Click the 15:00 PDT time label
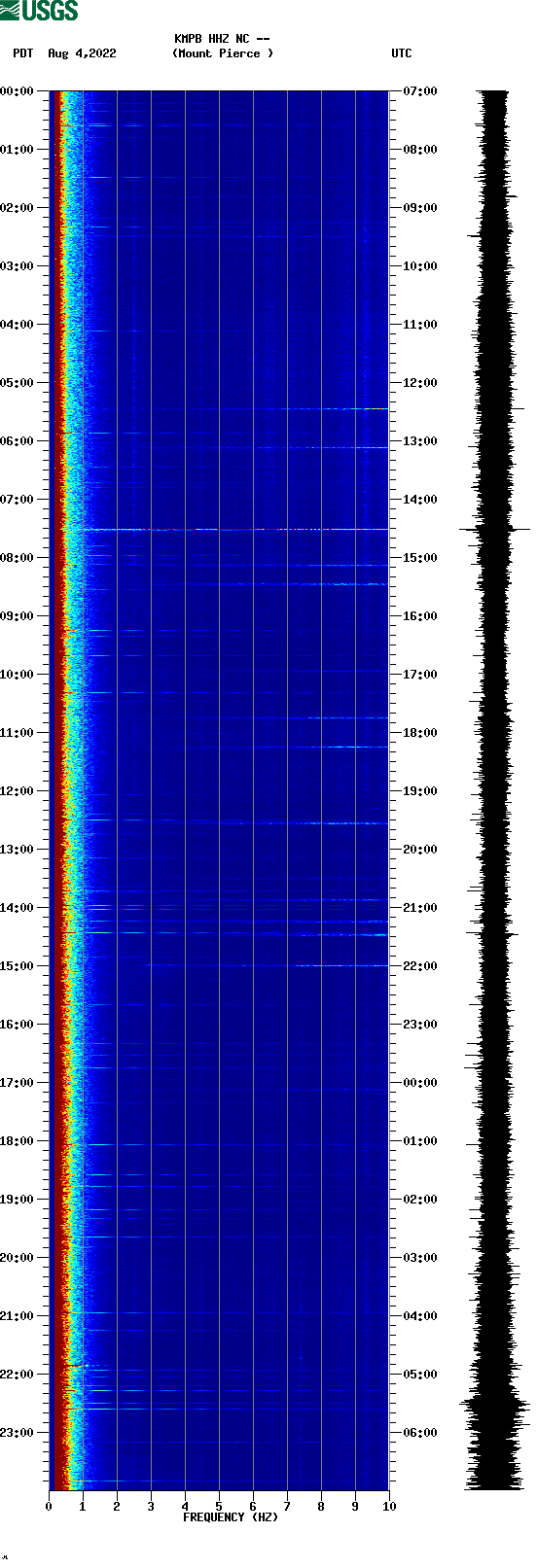Image resolution: width=537 pixels, height=1568 pixels. (18, 966)
